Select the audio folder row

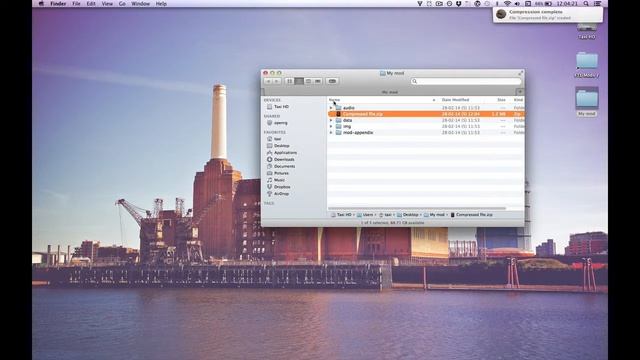(426, 108)
